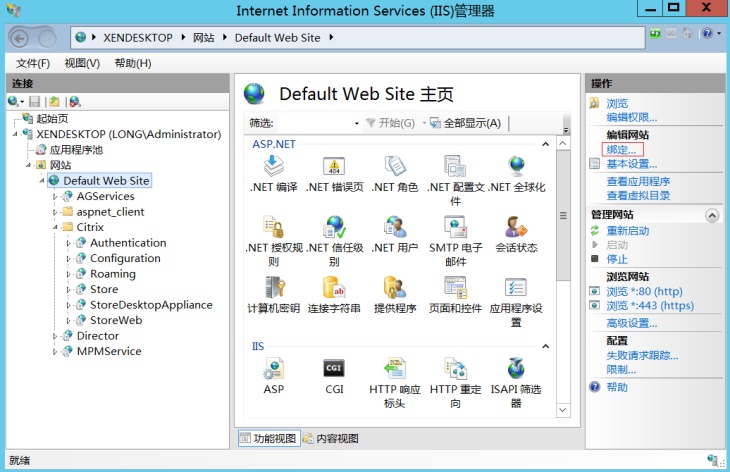Switch to 功能视图 tab
This screenshot has height=472, width=730.
(x=269, y=438)
